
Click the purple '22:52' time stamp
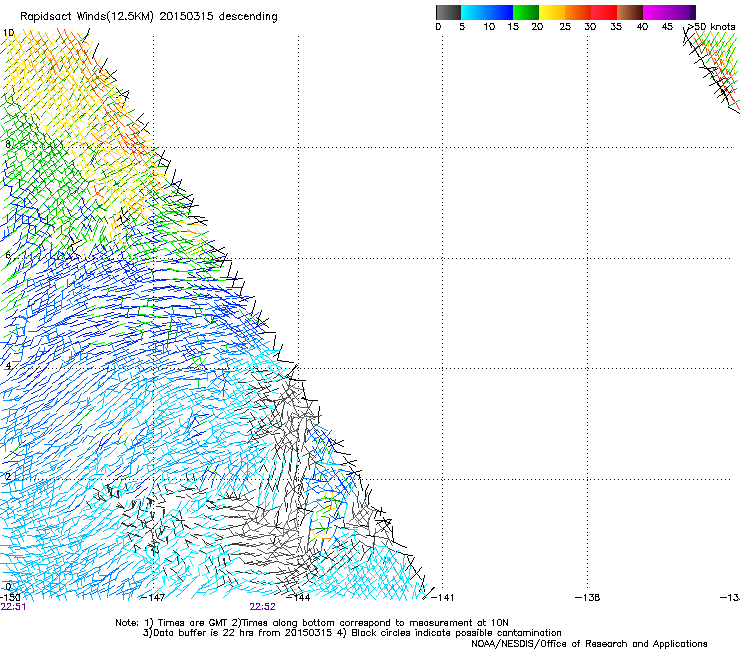click(262, 607)
